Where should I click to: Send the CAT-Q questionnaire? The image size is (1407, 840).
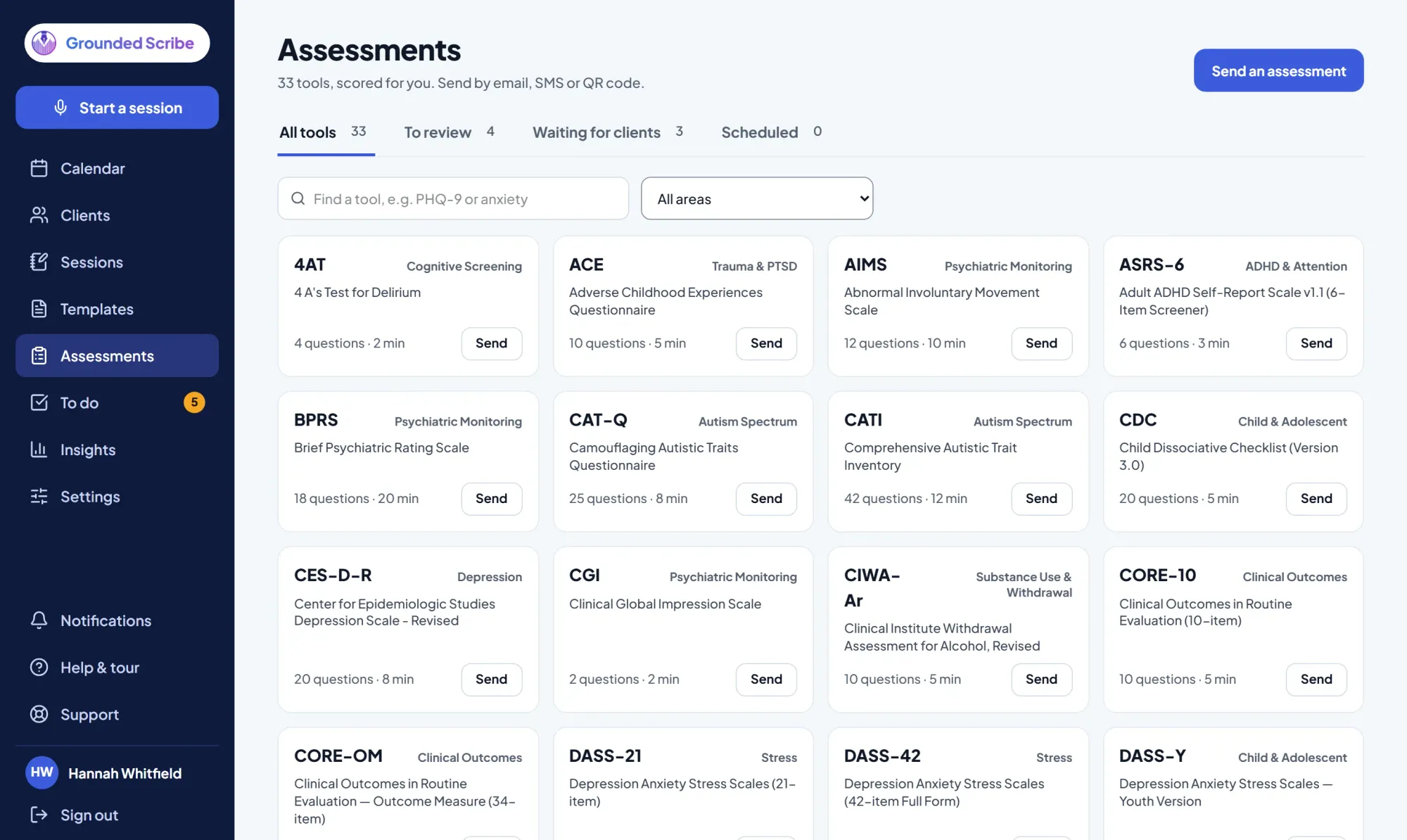pos(766,499)
